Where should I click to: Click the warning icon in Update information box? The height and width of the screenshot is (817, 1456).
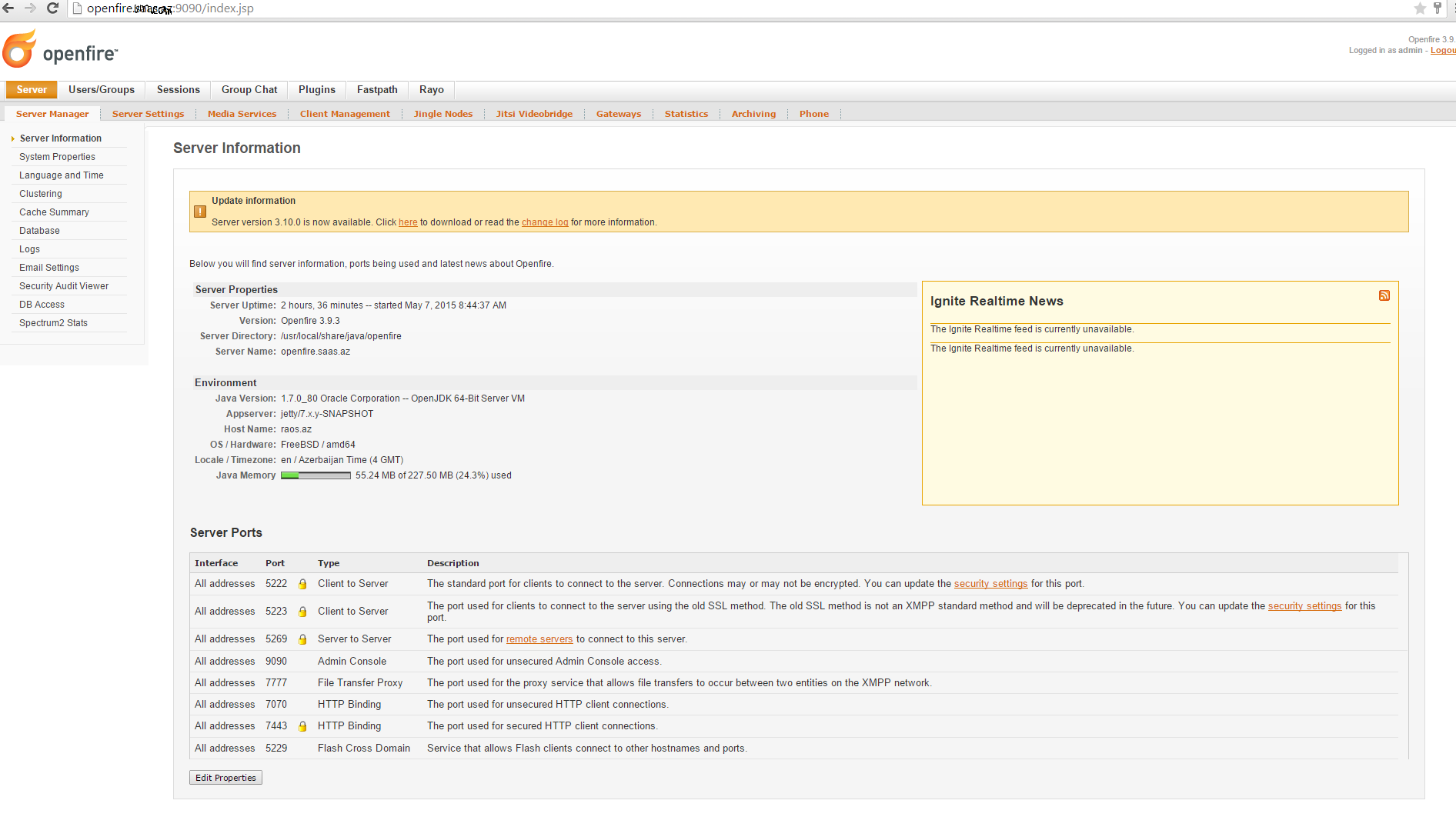[x=200, y=212]
